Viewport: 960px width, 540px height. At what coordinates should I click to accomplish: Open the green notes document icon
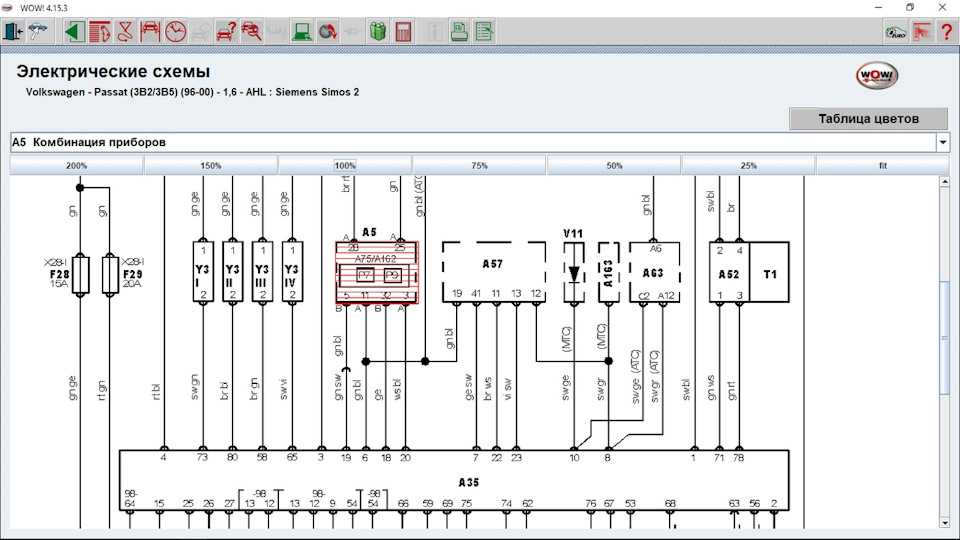484,31
